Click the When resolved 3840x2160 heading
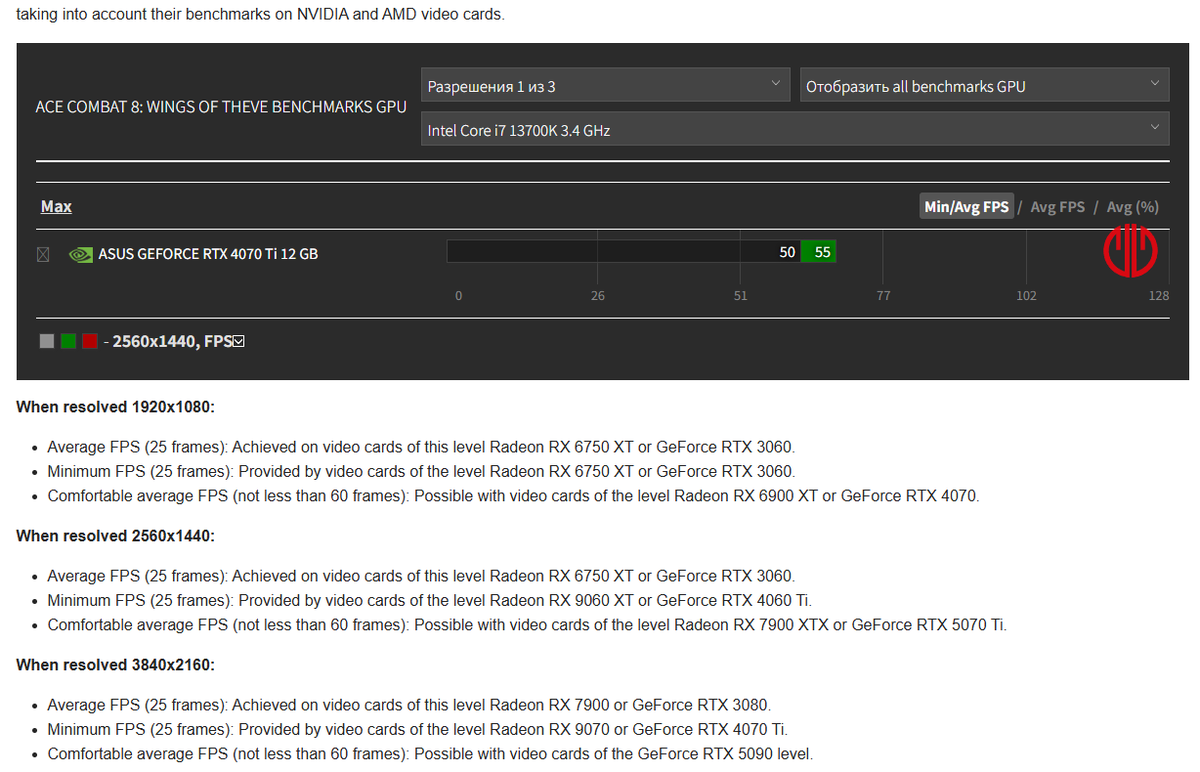 pos(116,665)
